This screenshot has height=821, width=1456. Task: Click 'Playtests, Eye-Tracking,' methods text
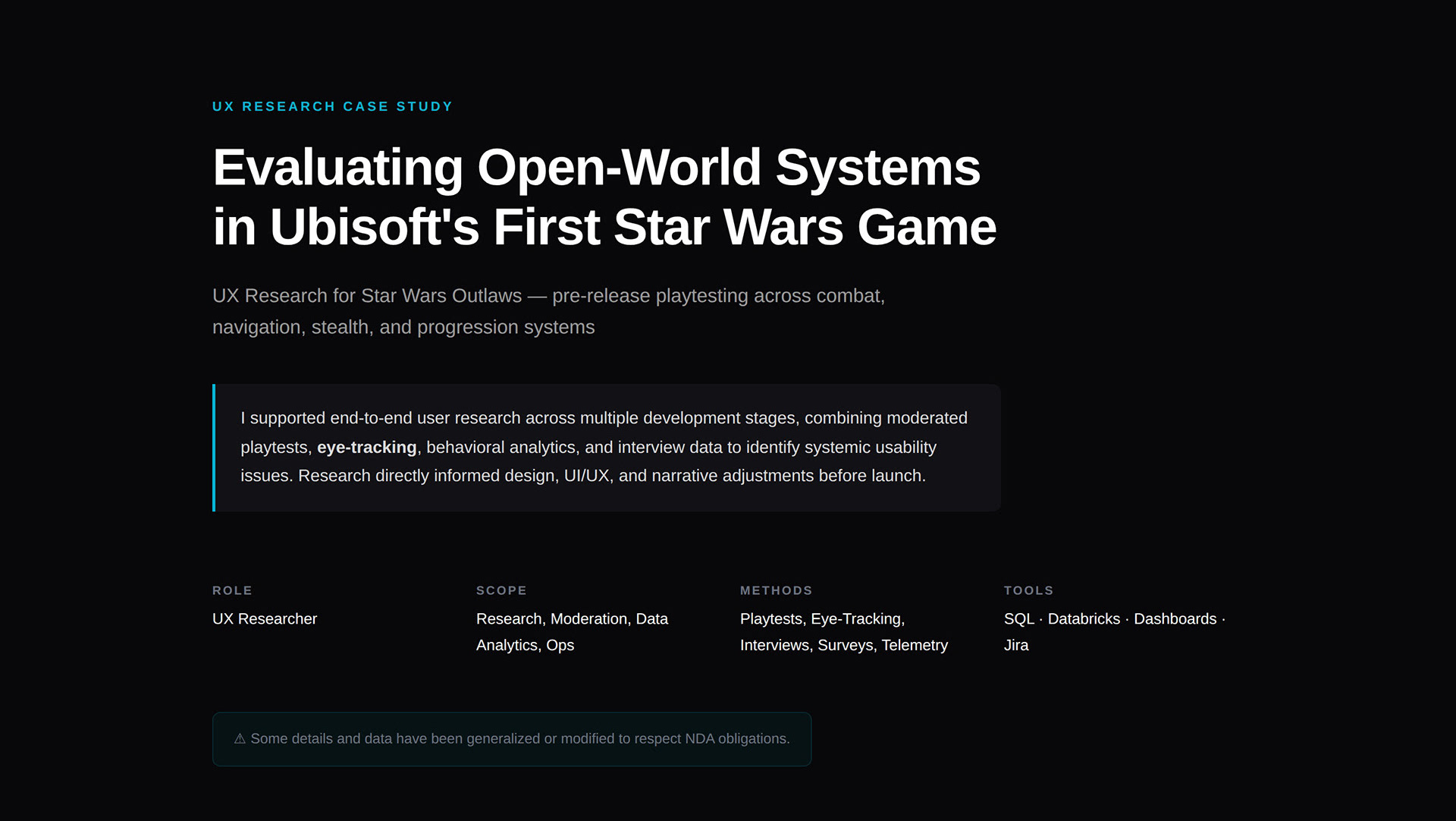click(x=822, y=619)
